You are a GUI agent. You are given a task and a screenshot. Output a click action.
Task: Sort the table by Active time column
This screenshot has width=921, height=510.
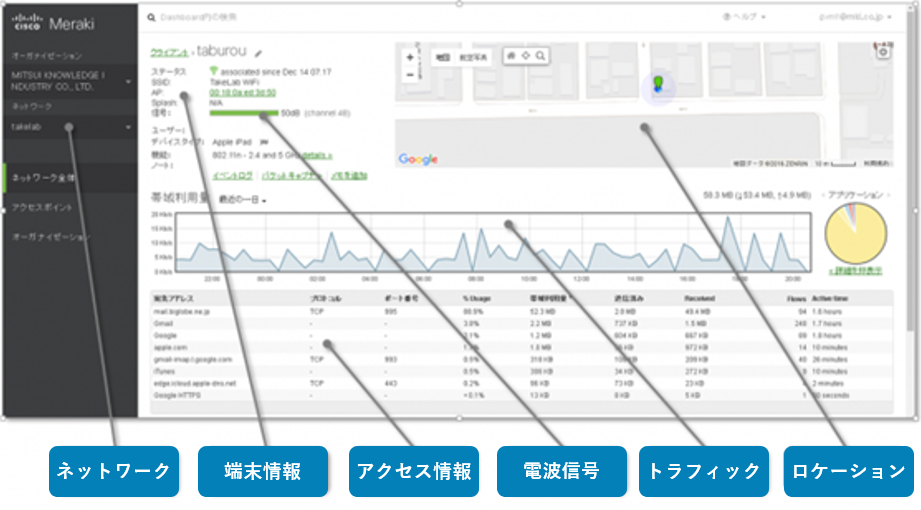[829, 299]
